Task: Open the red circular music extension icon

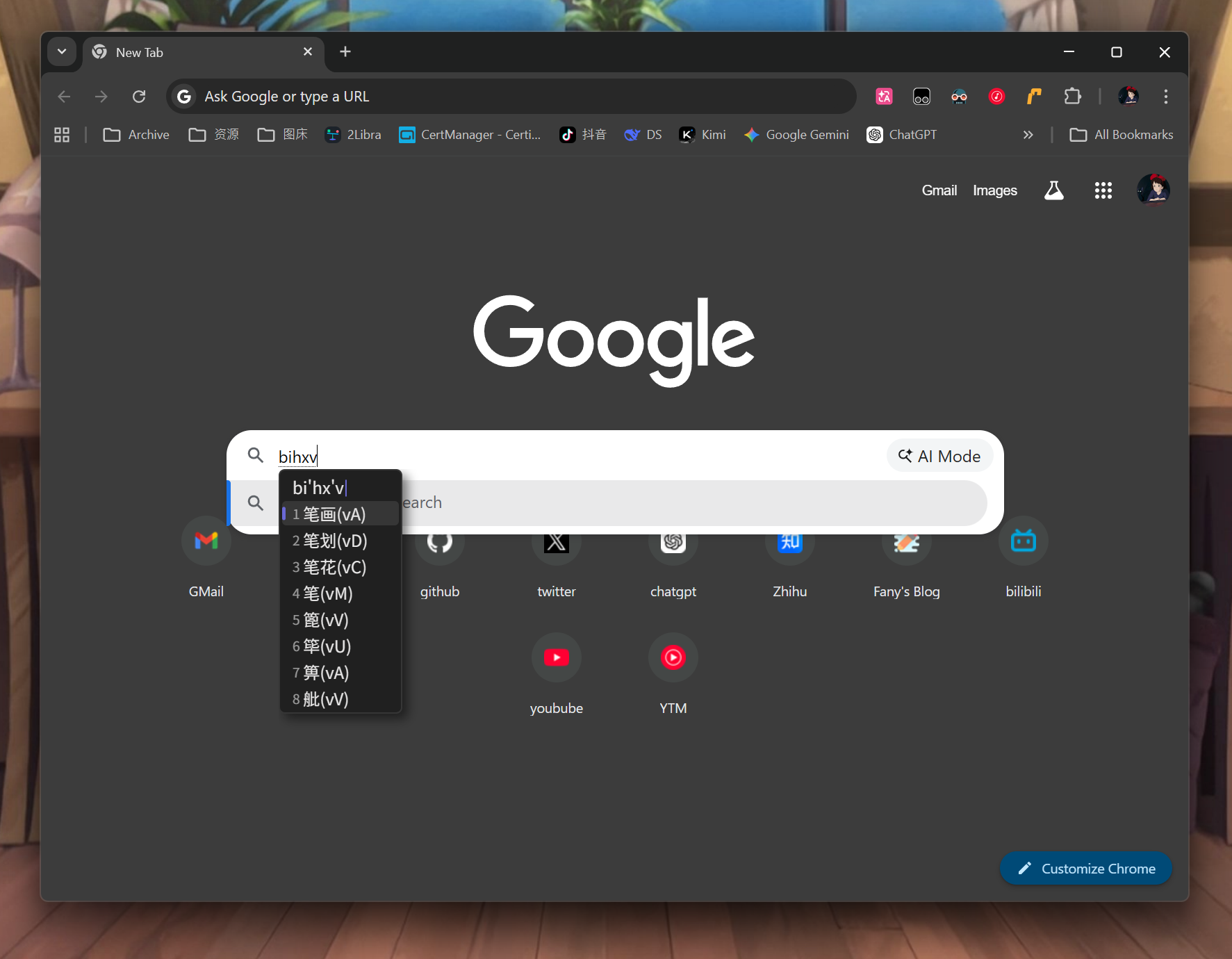Action: coord(996,97)
